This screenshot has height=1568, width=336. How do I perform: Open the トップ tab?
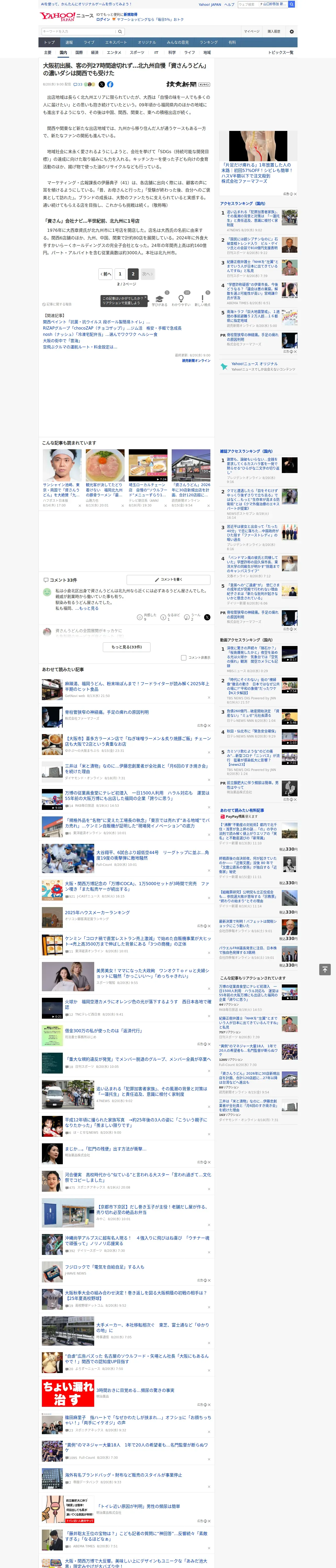(49, 43)
